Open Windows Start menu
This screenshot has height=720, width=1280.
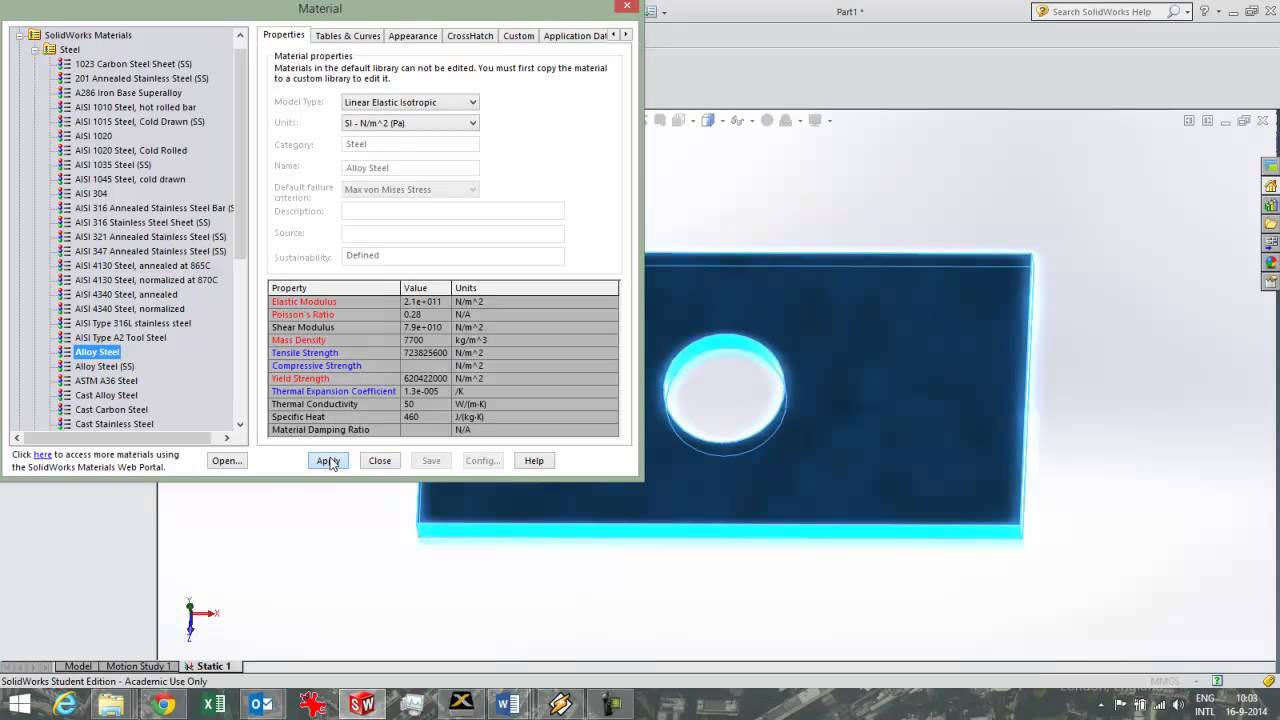(x=18, y=704)
